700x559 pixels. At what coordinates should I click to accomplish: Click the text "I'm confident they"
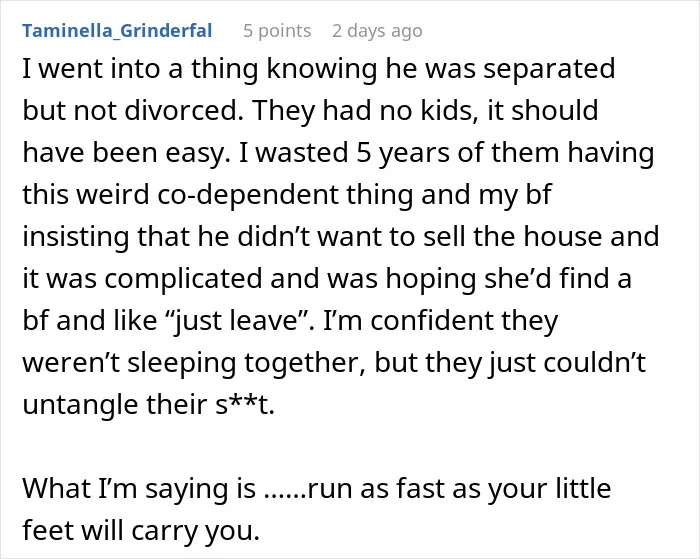440,320
